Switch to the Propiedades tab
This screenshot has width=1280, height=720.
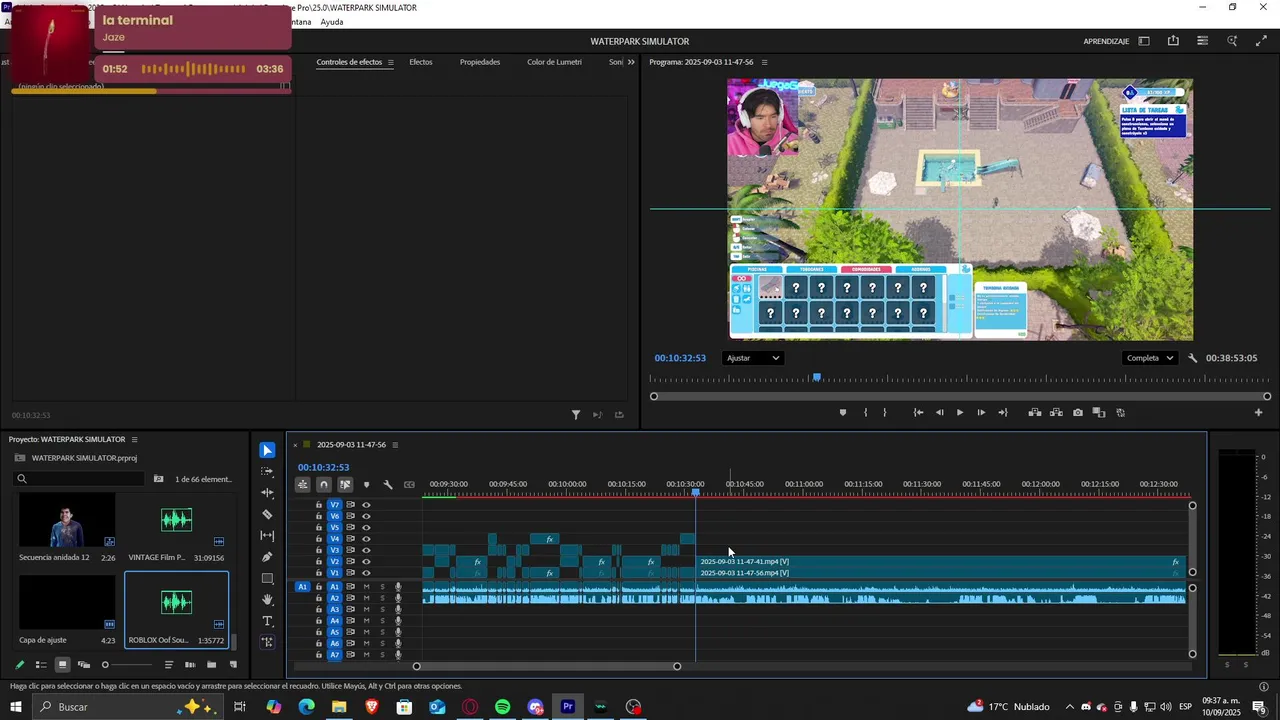480,62
